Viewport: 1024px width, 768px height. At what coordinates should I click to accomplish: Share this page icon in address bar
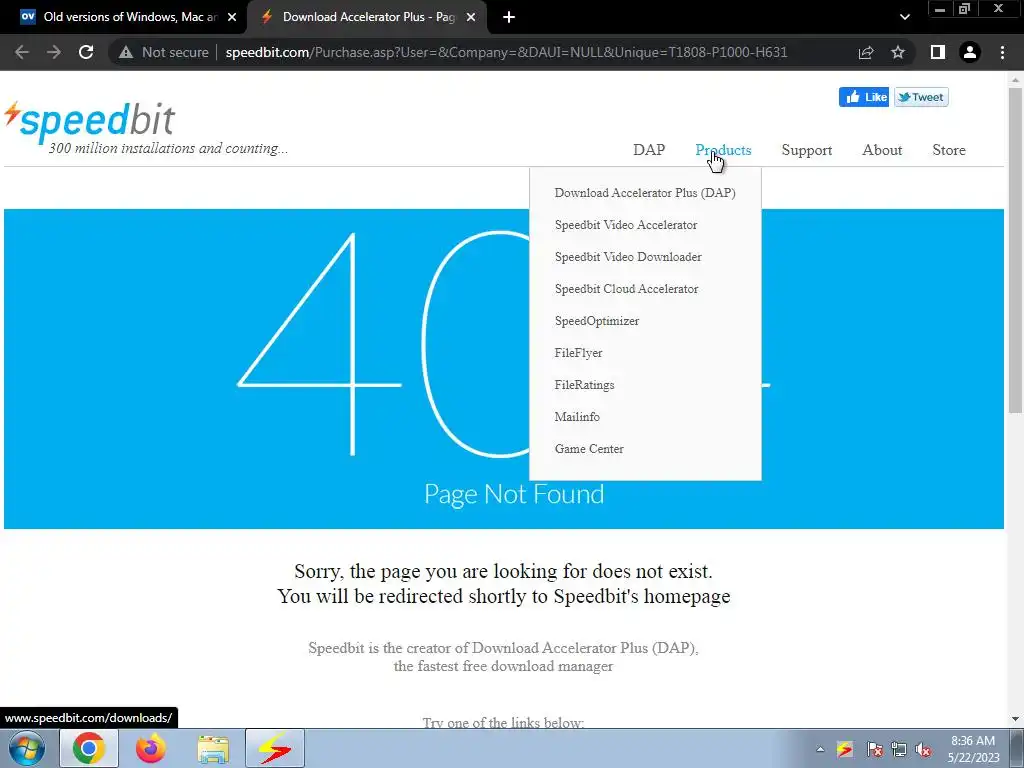(x=866, y=52)
